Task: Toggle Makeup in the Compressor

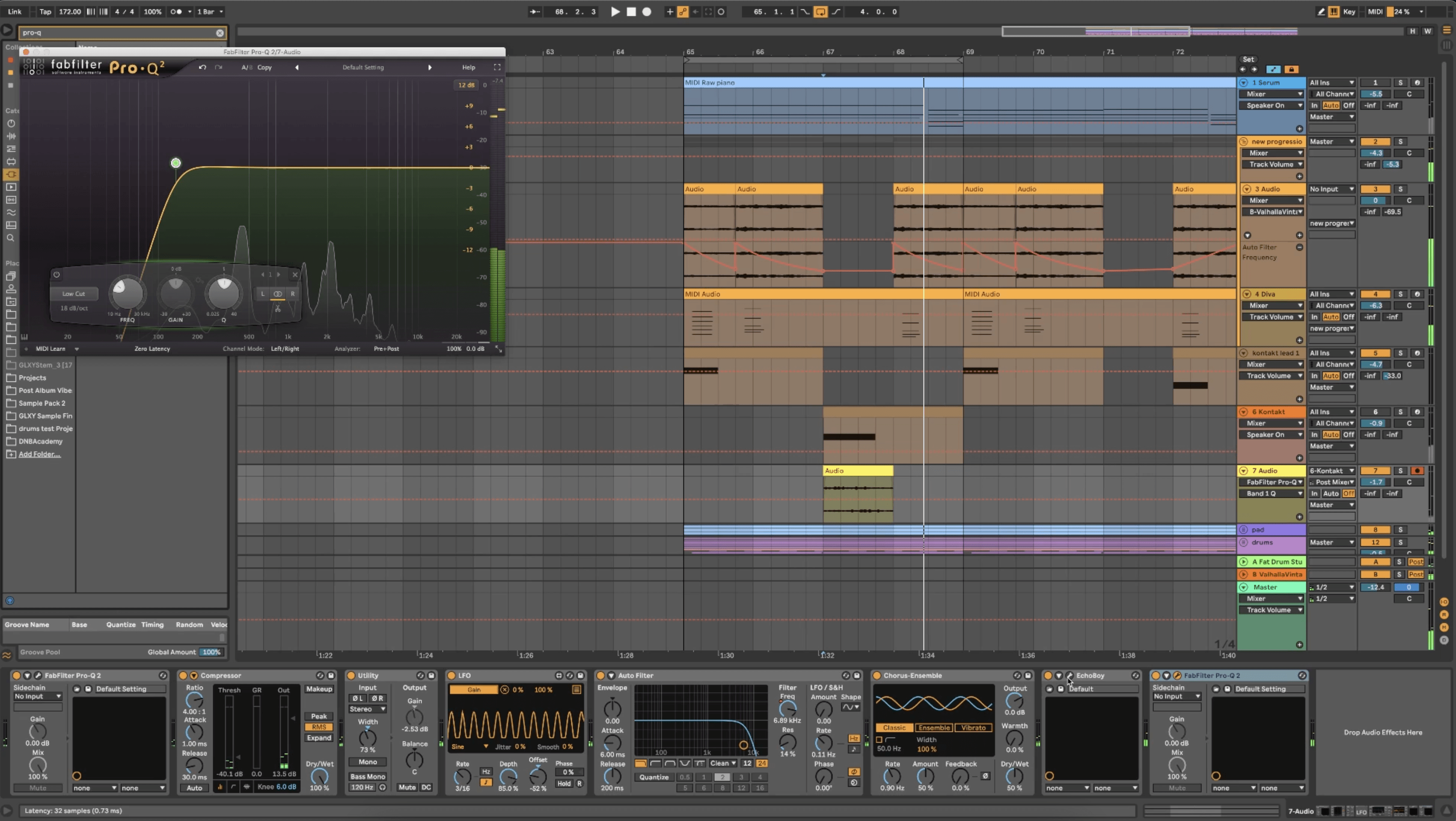Action: 319,689
